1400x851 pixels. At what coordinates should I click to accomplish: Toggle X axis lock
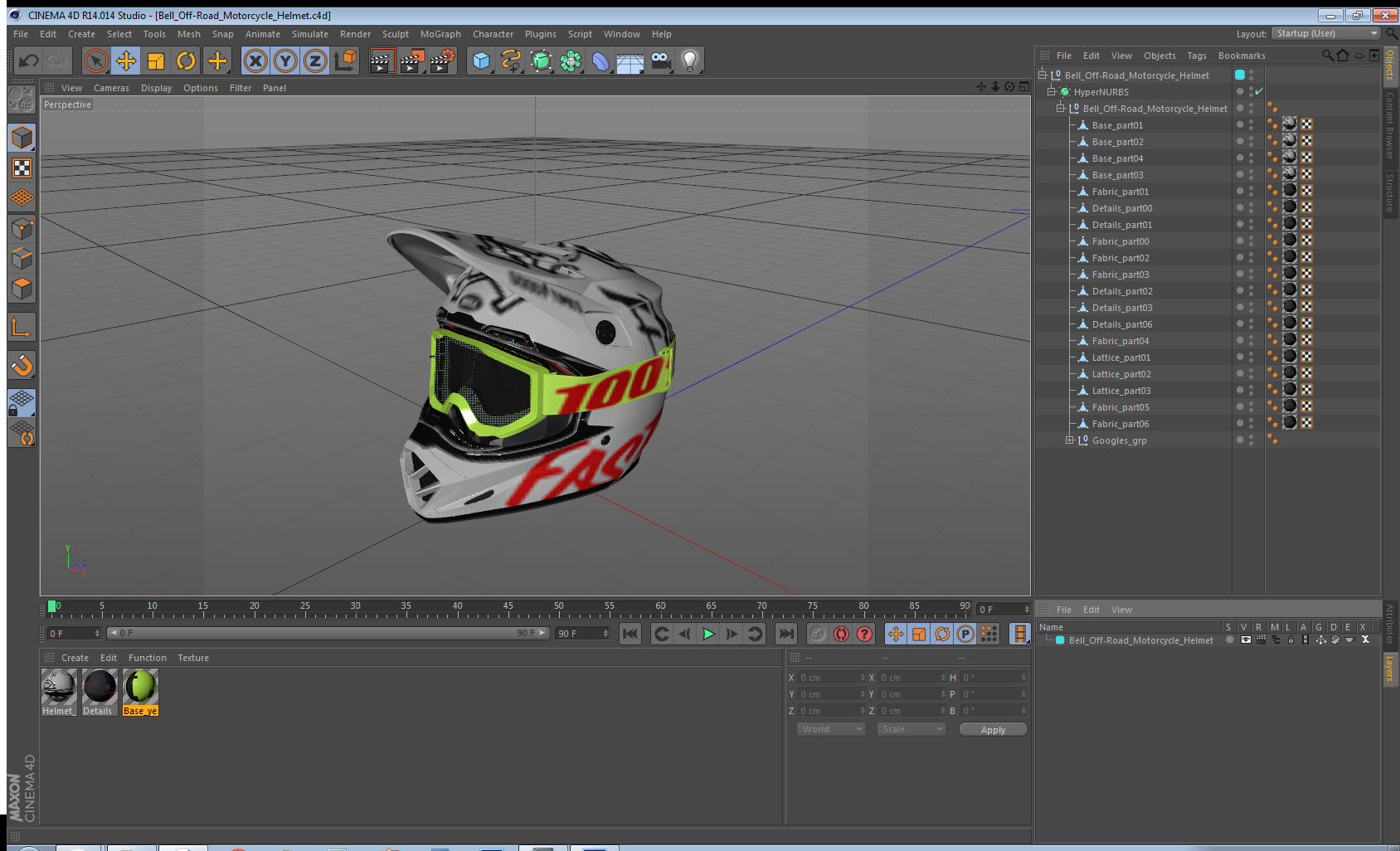click(x=255, y=61)
